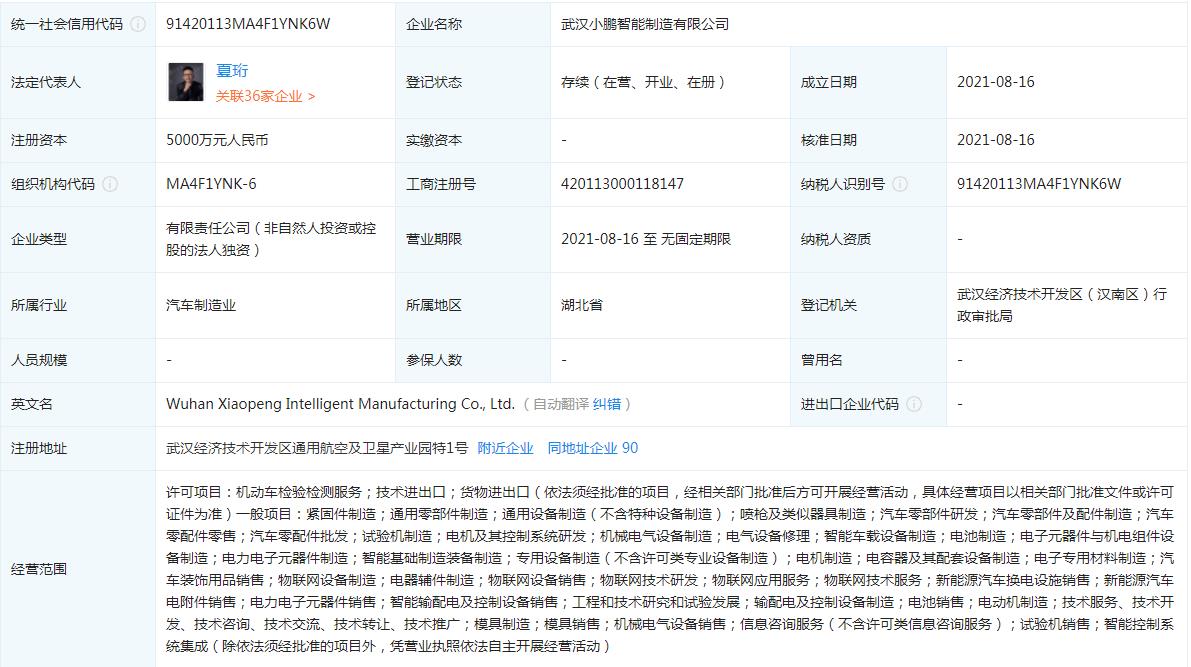The height and width of the screenshot is (667, 1191).
Task: Click the 曾用名 label cell
Action: (x=868, y=360)
